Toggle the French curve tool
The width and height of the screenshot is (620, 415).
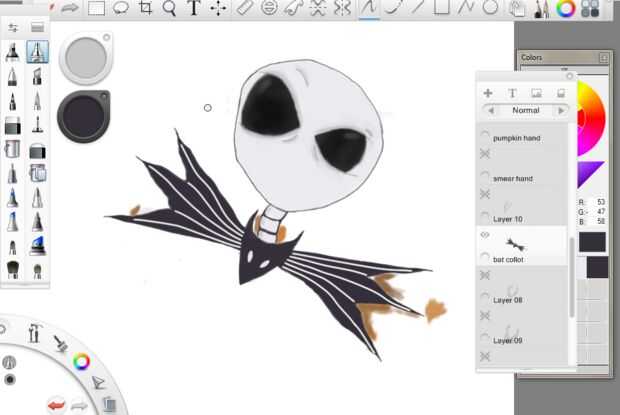click(x=293, y=8)
